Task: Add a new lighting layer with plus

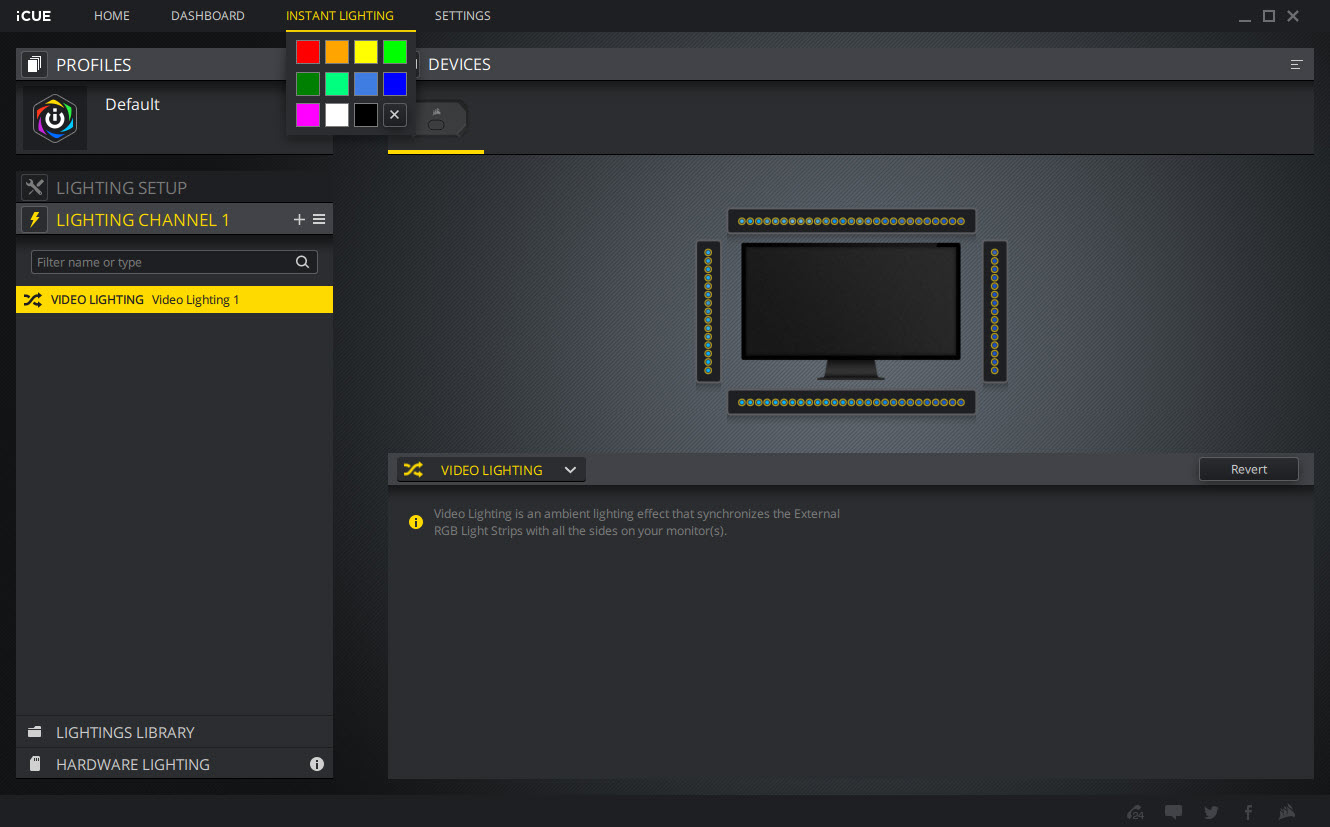Action: (299, 219)
